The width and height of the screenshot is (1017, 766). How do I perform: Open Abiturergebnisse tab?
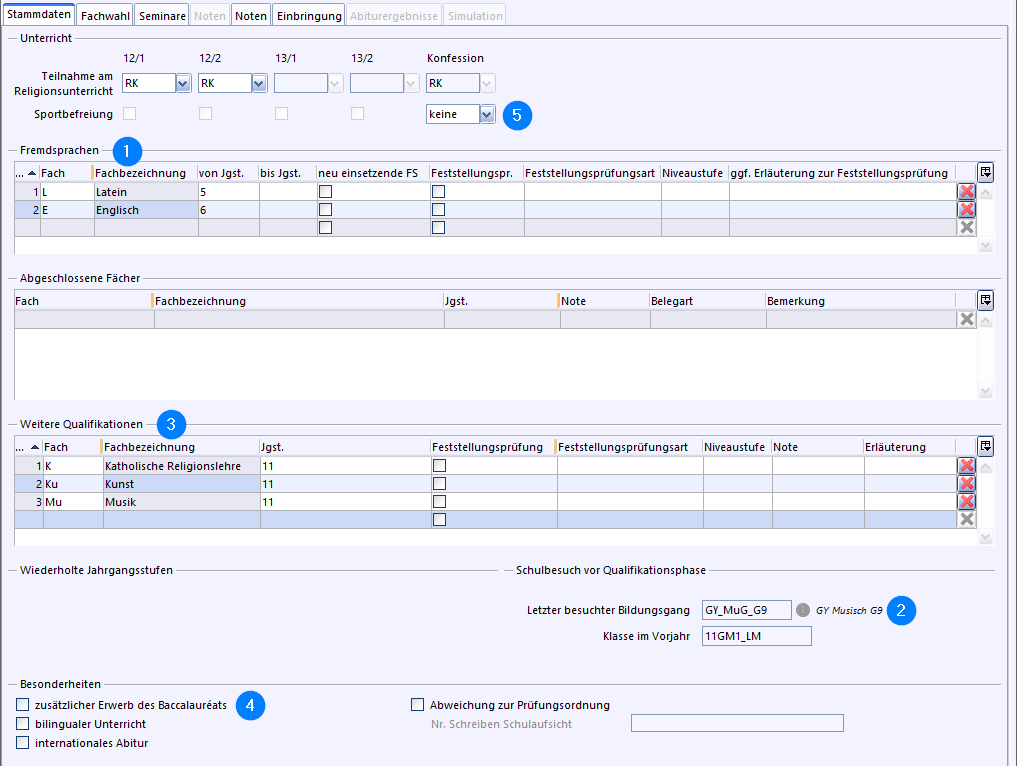point(394,16)
